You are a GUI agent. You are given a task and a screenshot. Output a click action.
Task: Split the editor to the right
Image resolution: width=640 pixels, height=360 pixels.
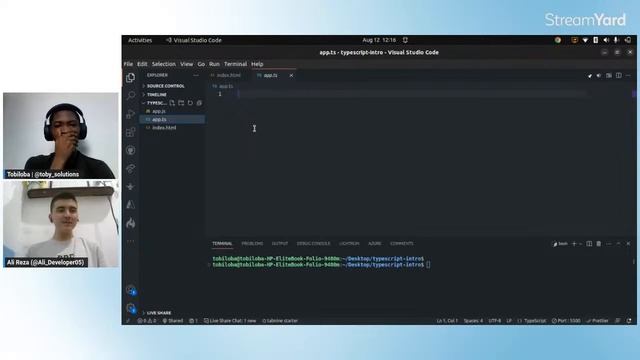tap(619, 76)
